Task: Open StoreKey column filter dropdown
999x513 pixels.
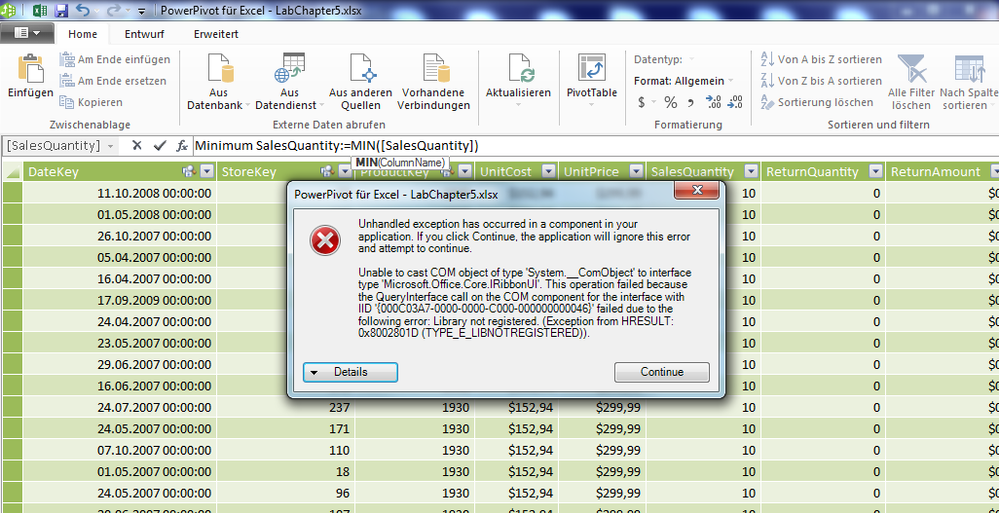Action: pos(345,171)
